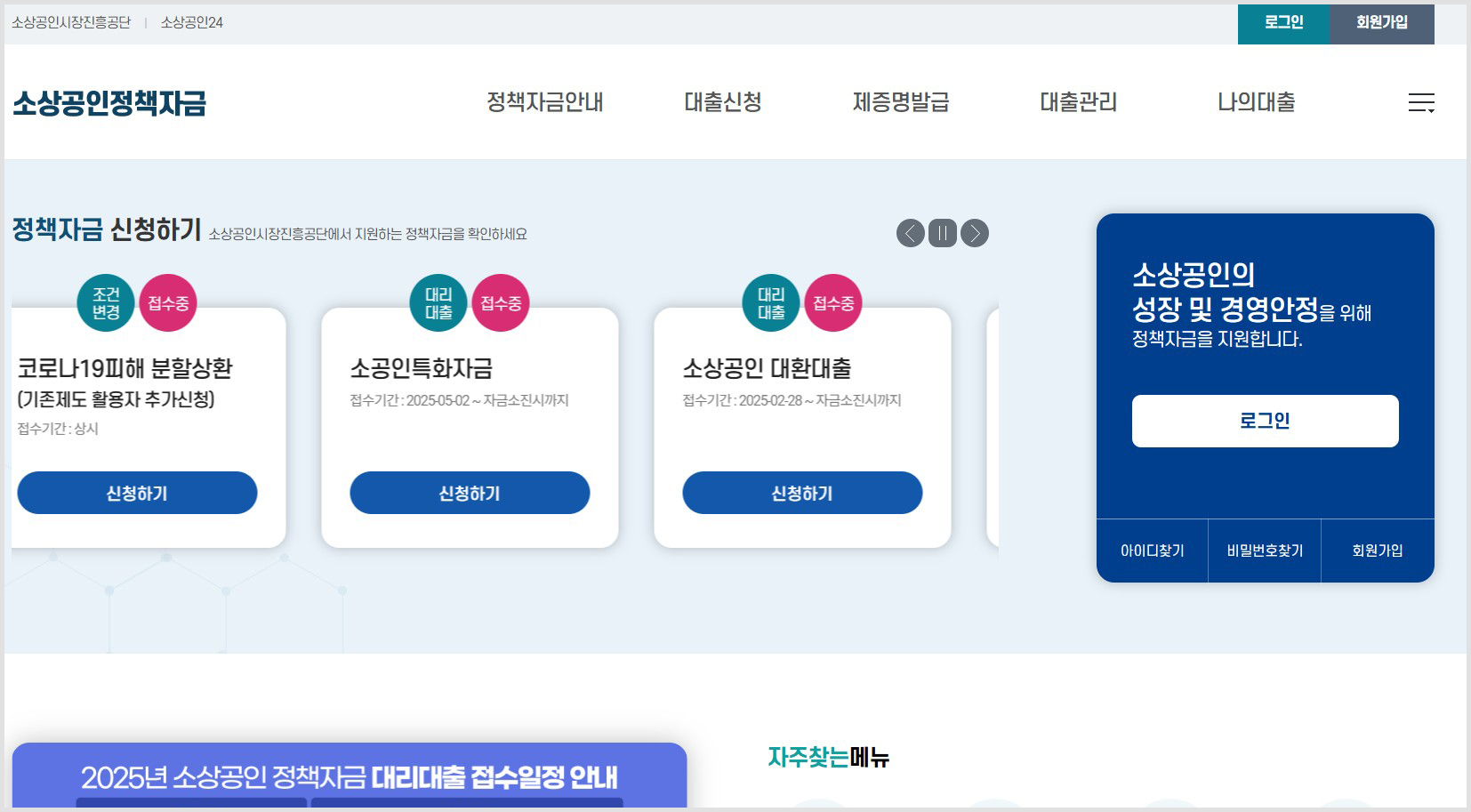Screen dimensions: 1471x812
Task: Click the top-right 회원가입 button
Action: (x=1381, y=24)
